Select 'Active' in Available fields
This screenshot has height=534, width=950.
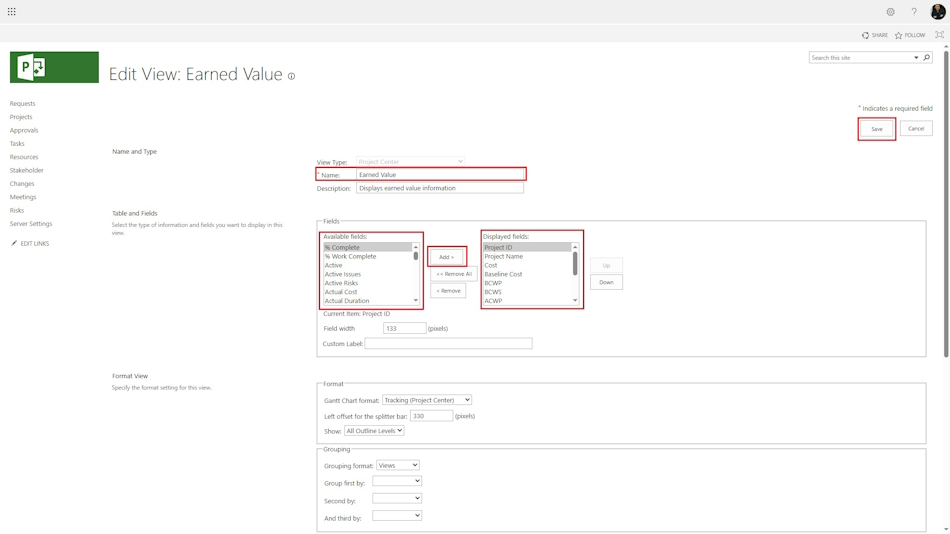[367, 265]
